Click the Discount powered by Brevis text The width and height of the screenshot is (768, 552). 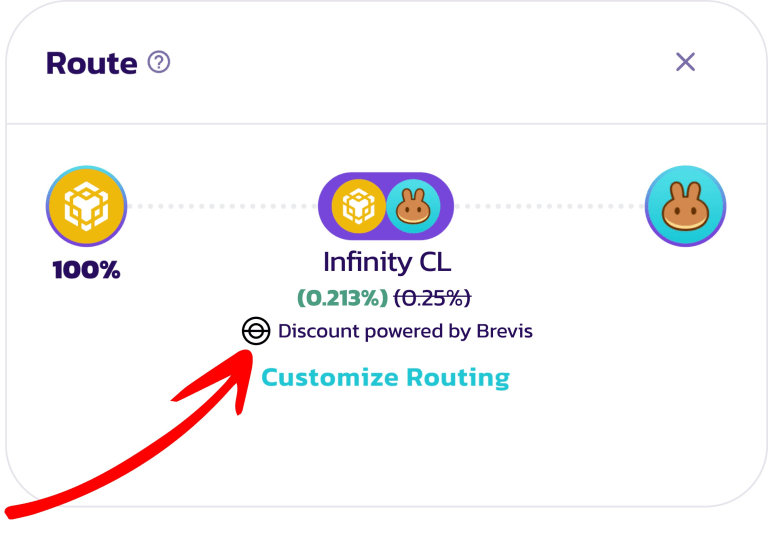[405, 331]
